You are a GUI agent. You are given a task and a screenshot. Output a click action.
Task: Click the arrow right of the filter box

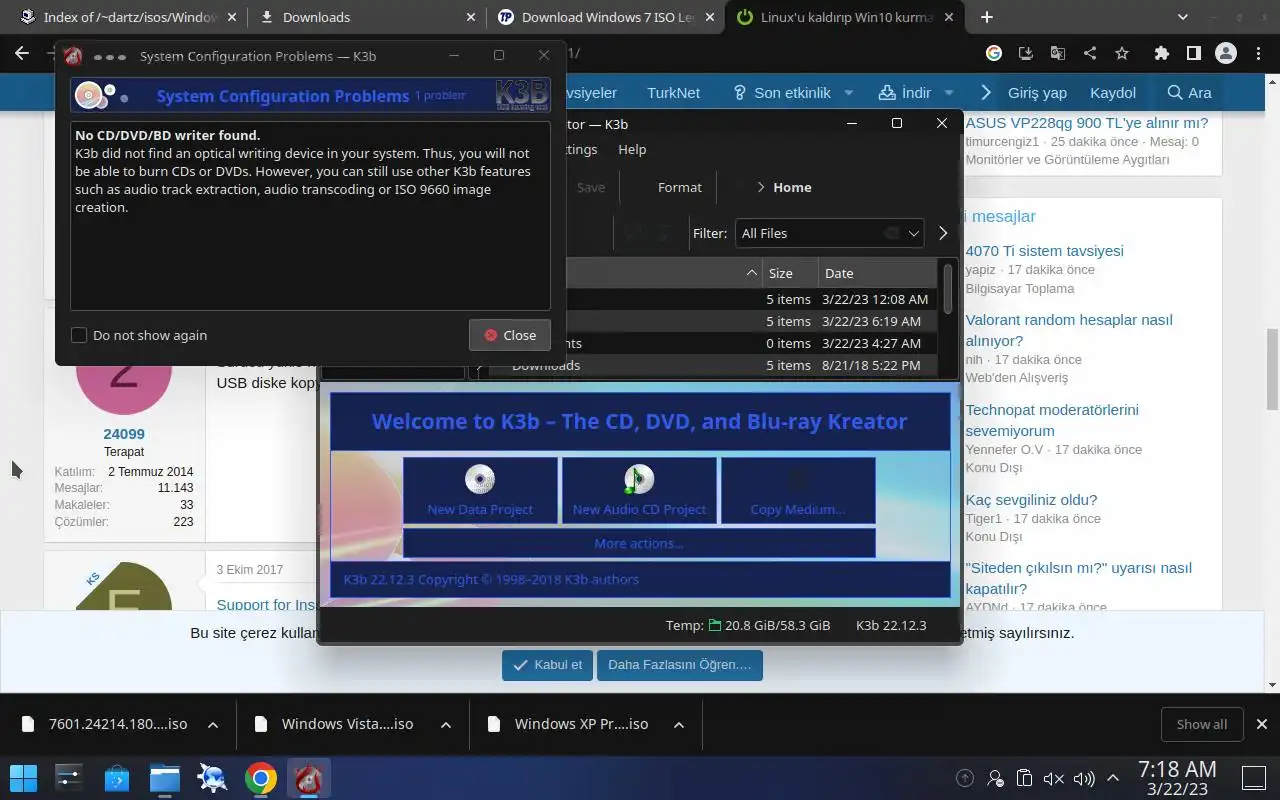pos(943,233)
